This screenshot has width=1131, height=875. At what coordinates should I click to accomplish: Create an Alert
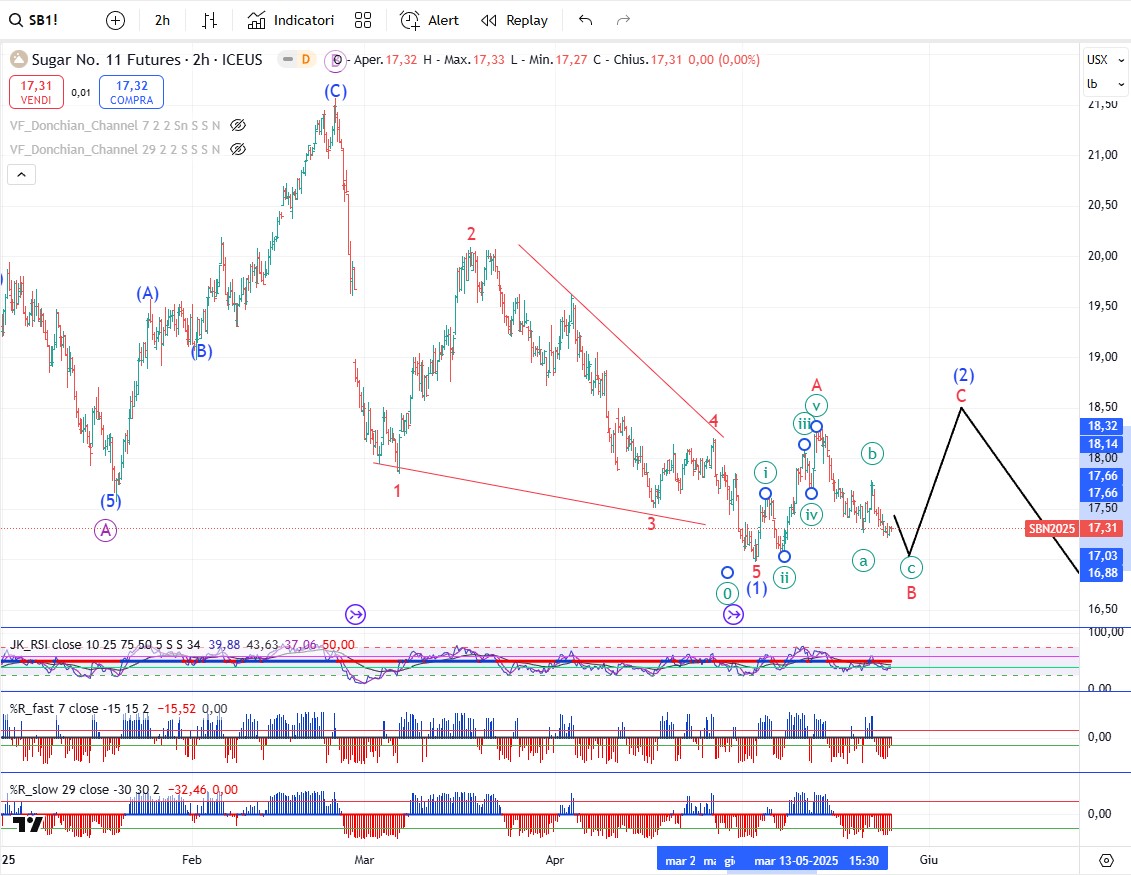click(x=429, y=20)
